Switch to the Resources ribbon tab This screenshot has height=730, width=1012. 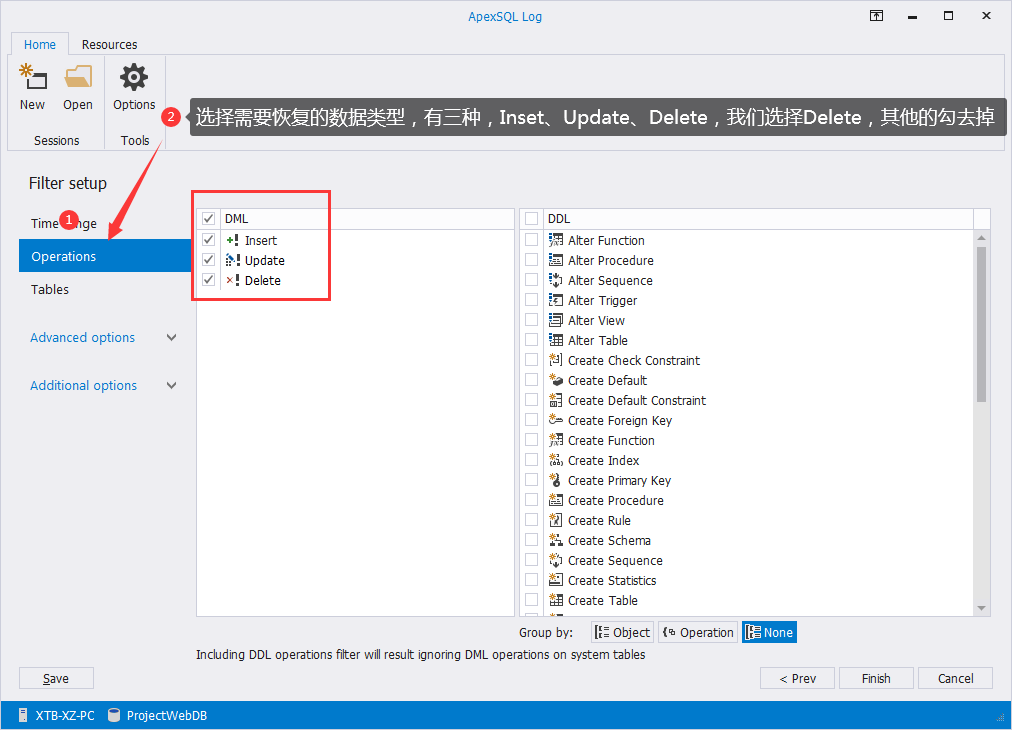(x=109, y=45)
